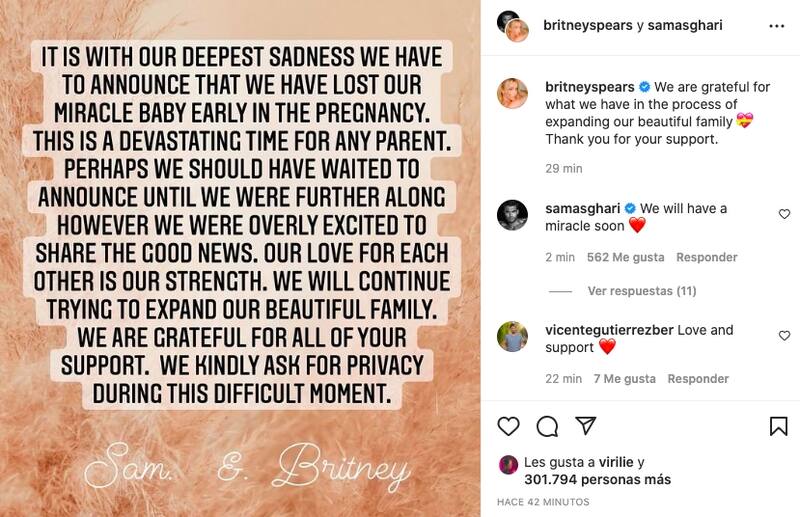Image resolution: width=800 pixels, height=517 pixels.
Task: Click the Sam & Britney announcement image
Action: [240, 258]
